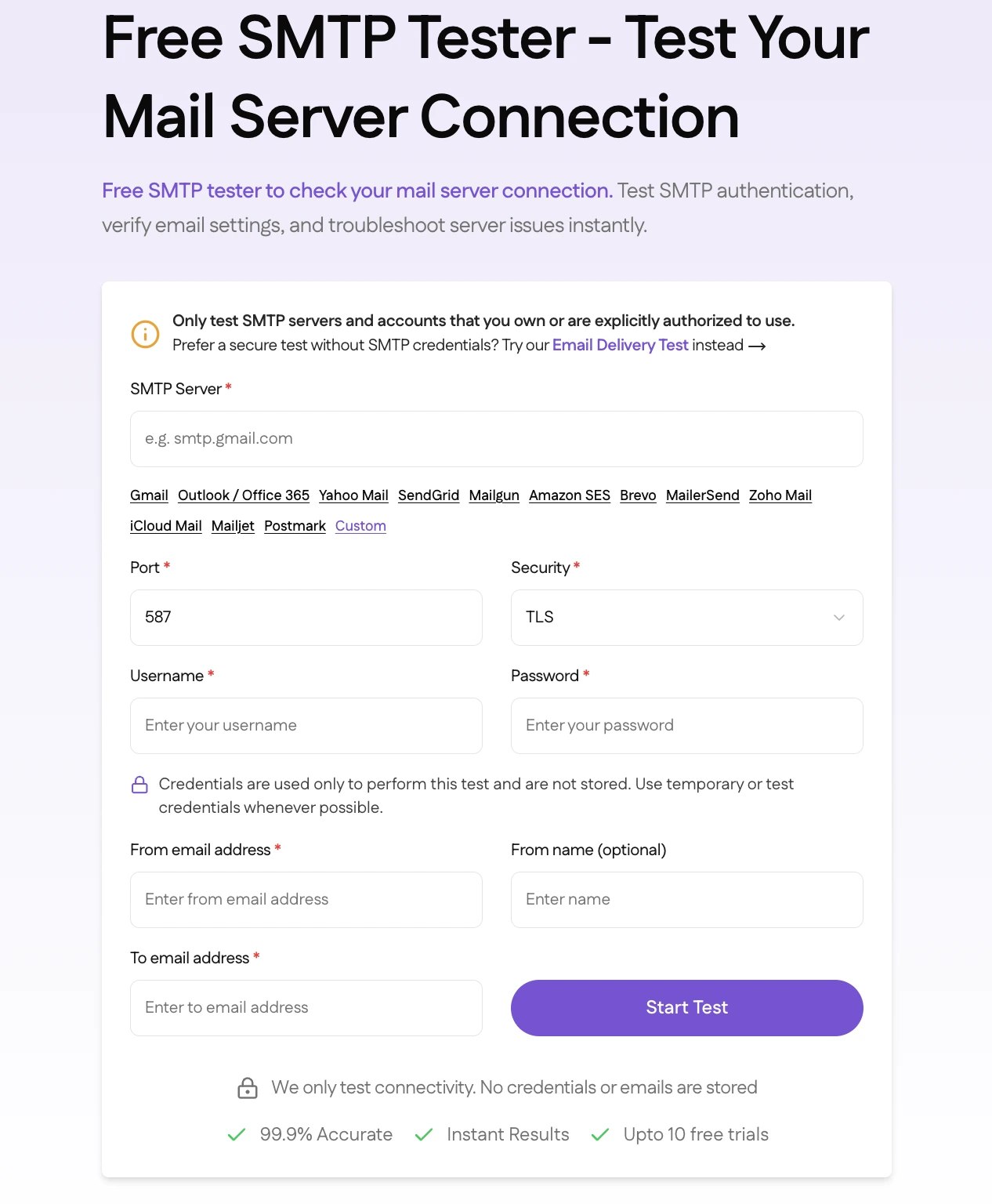The width and height of the screenshot is (992, 1204).
Task: Select the Custom server preset
Action: point(360,526)
